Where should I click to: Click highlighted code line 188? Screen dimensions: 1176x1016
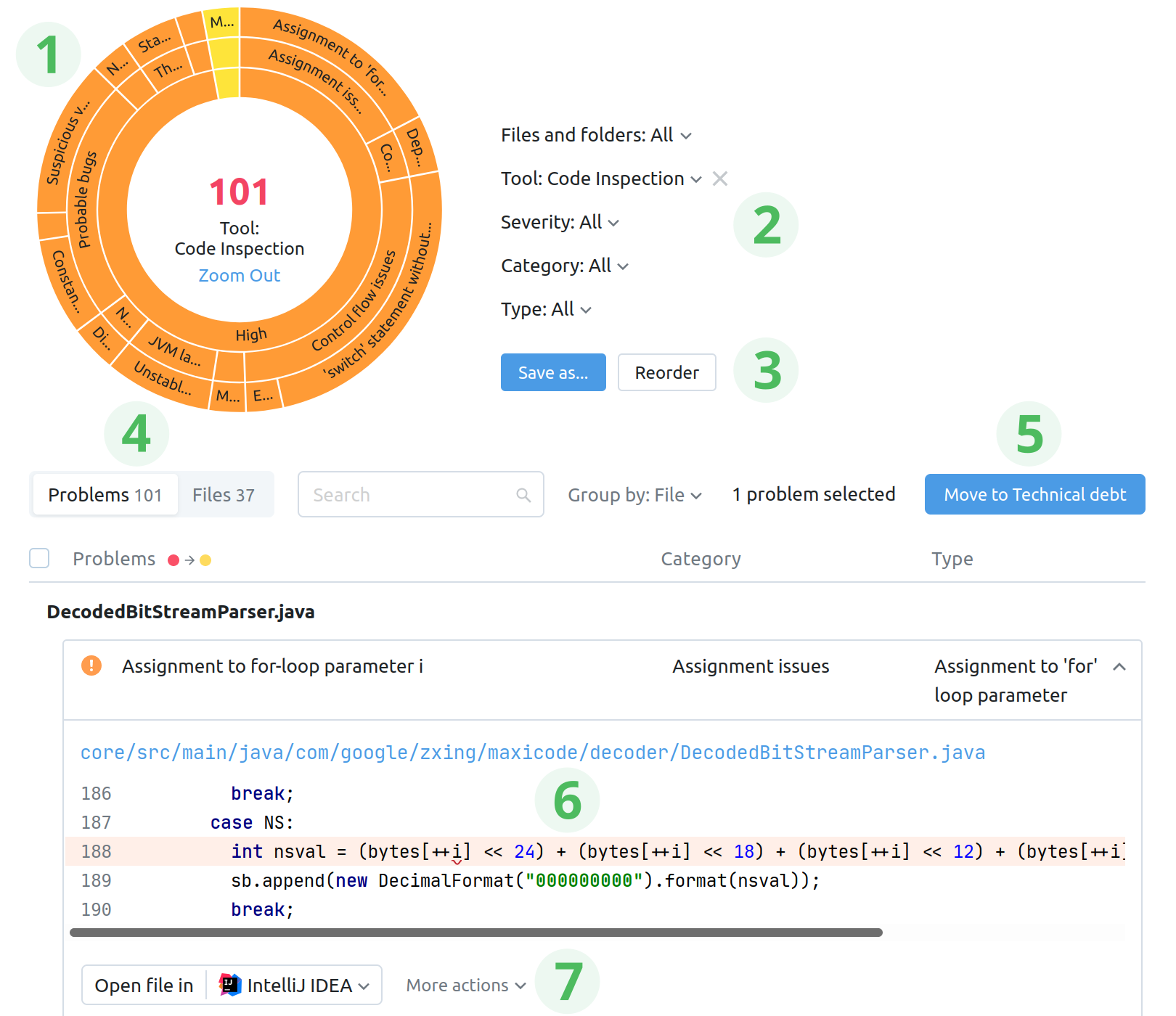tap(595, 851)
